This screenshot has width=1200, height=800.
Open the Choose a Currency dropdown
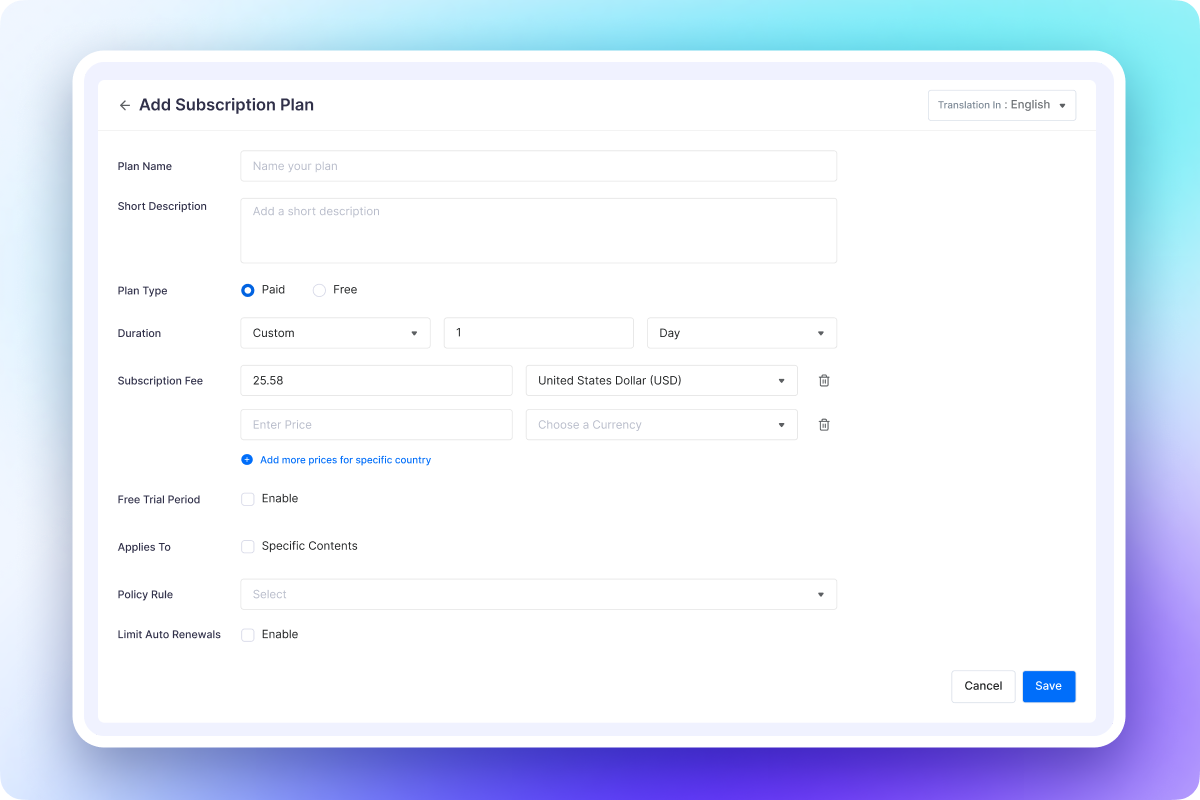(x=662, y=424)
